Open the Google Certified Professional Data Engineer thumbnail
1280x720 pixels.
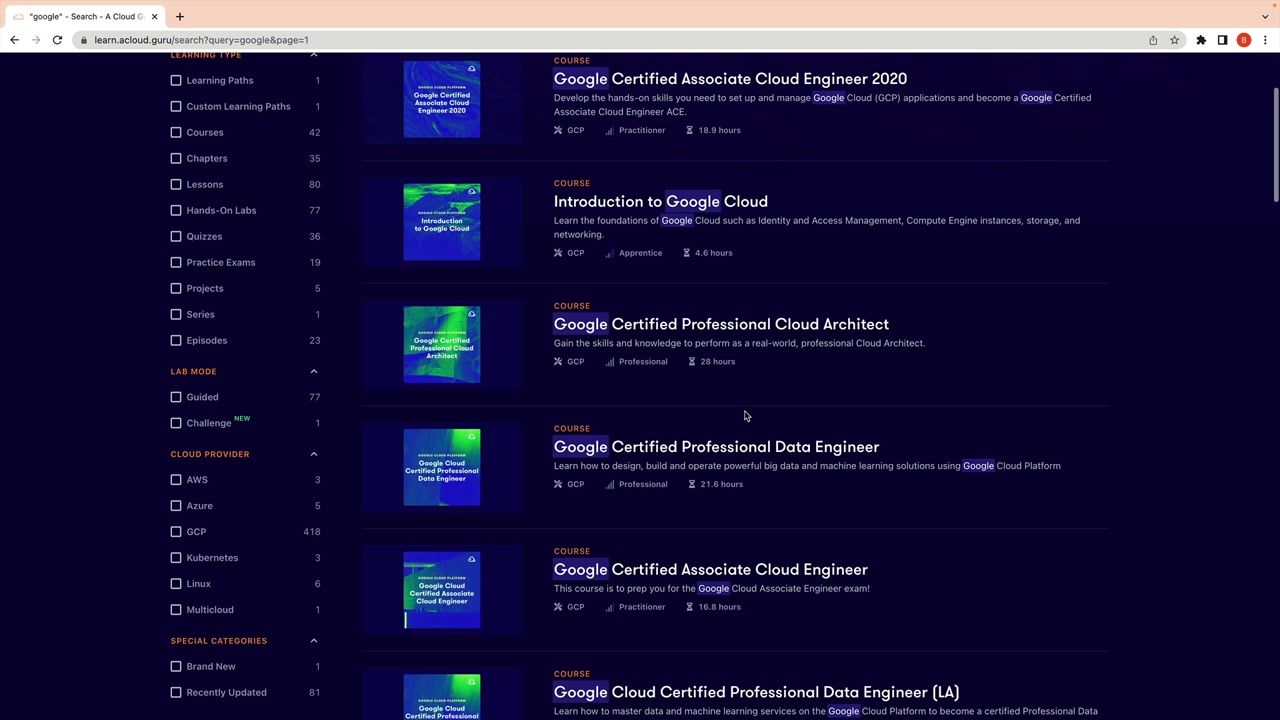click(x=442, y=467)
